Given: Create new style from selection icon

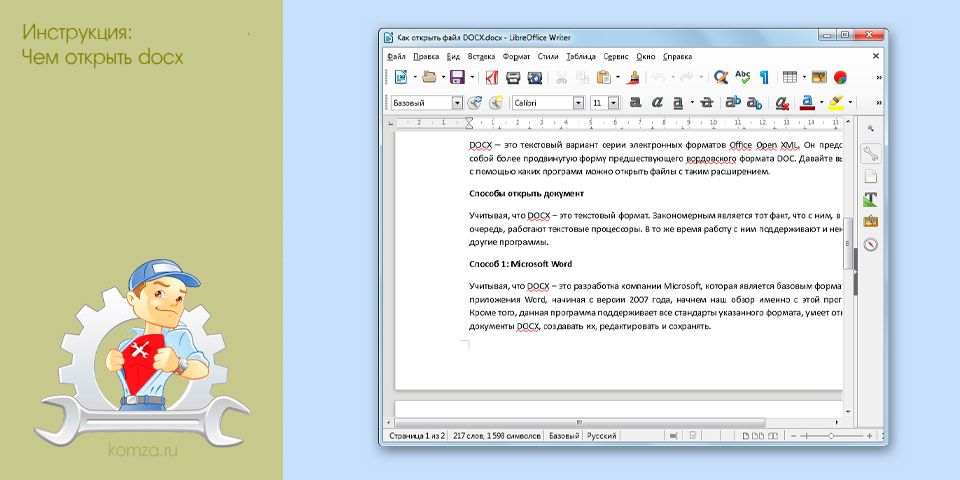Looking at the screenshot, I should [x=495, y=103].
